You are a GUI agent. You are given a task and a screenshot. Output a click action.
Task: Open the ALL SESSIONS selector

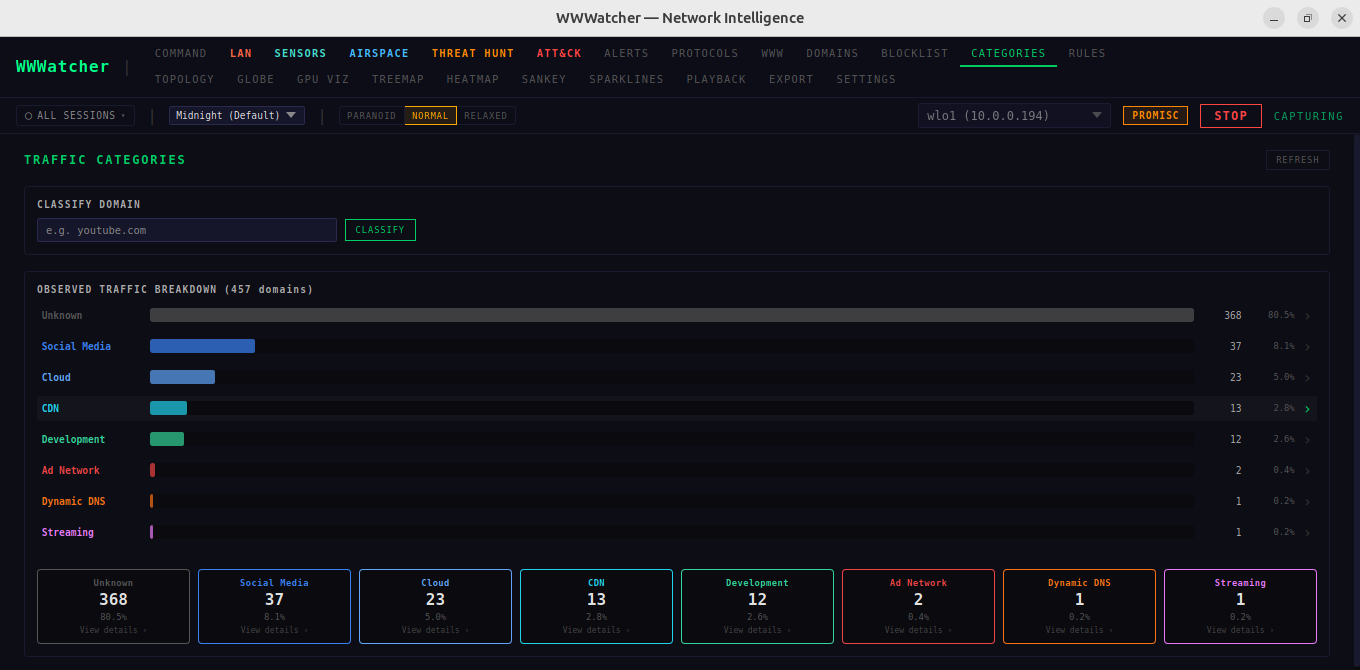[75, 116]
